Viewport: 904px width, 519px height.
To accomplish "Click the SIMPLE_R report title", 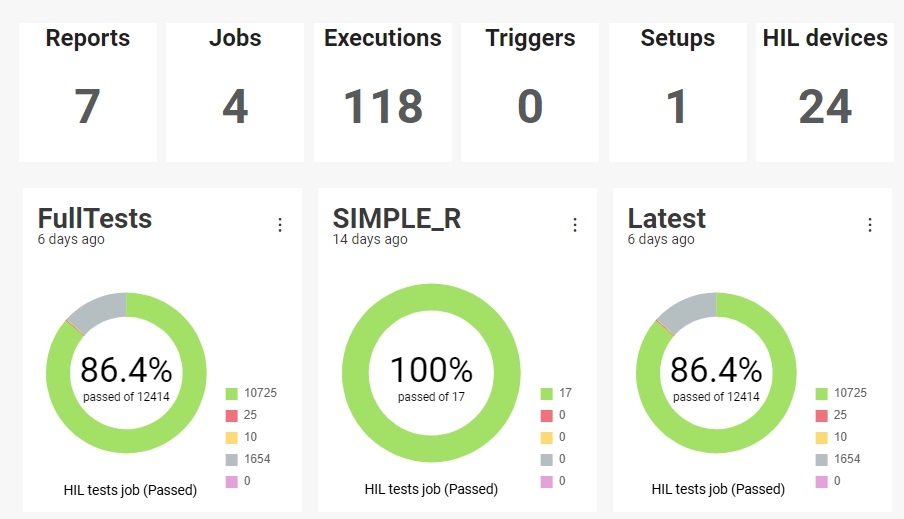I will point(397,219).
